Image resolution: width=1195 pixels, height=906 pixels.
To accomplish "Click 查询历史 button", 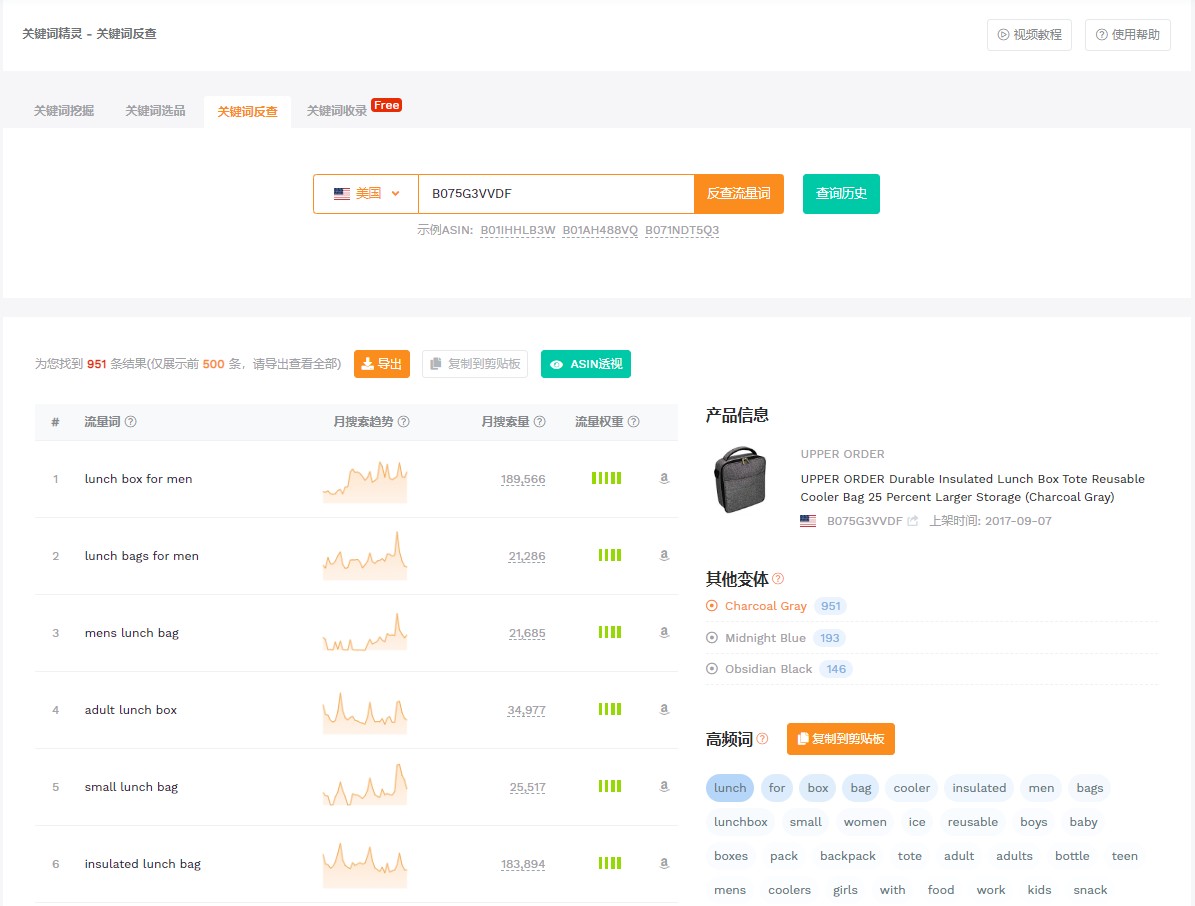I will coord(841,194).
